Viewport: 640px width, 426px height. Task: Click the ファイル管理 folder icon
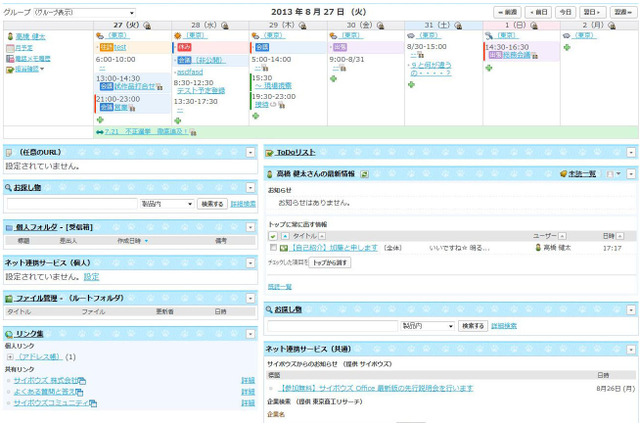click(x=9, y=299)
